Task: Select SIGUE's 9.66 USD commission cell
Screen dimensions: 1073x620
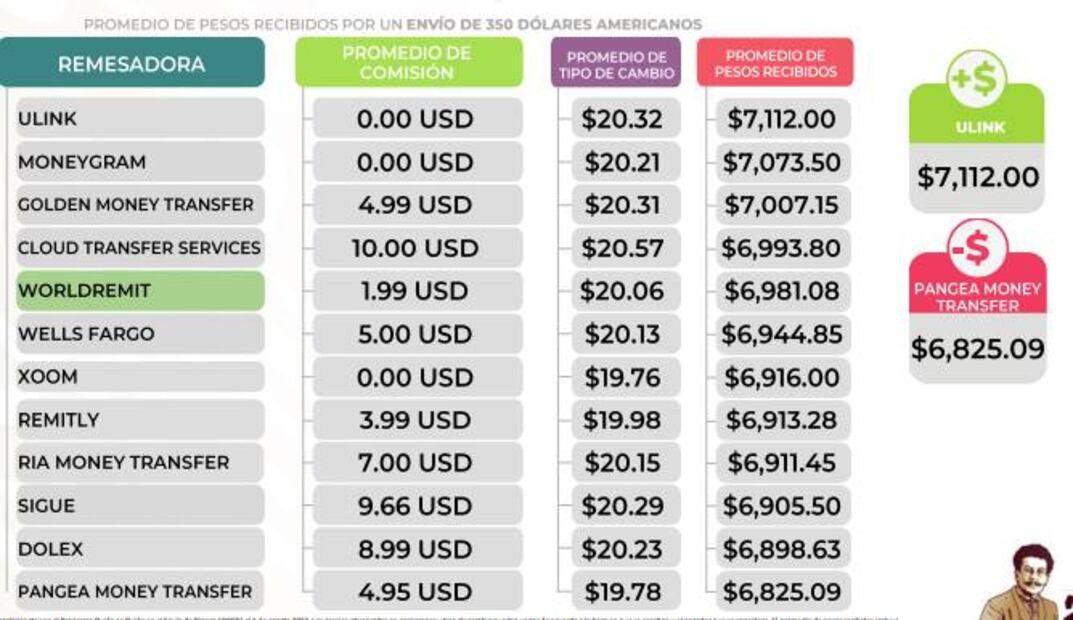Action: tap(416, 506)
